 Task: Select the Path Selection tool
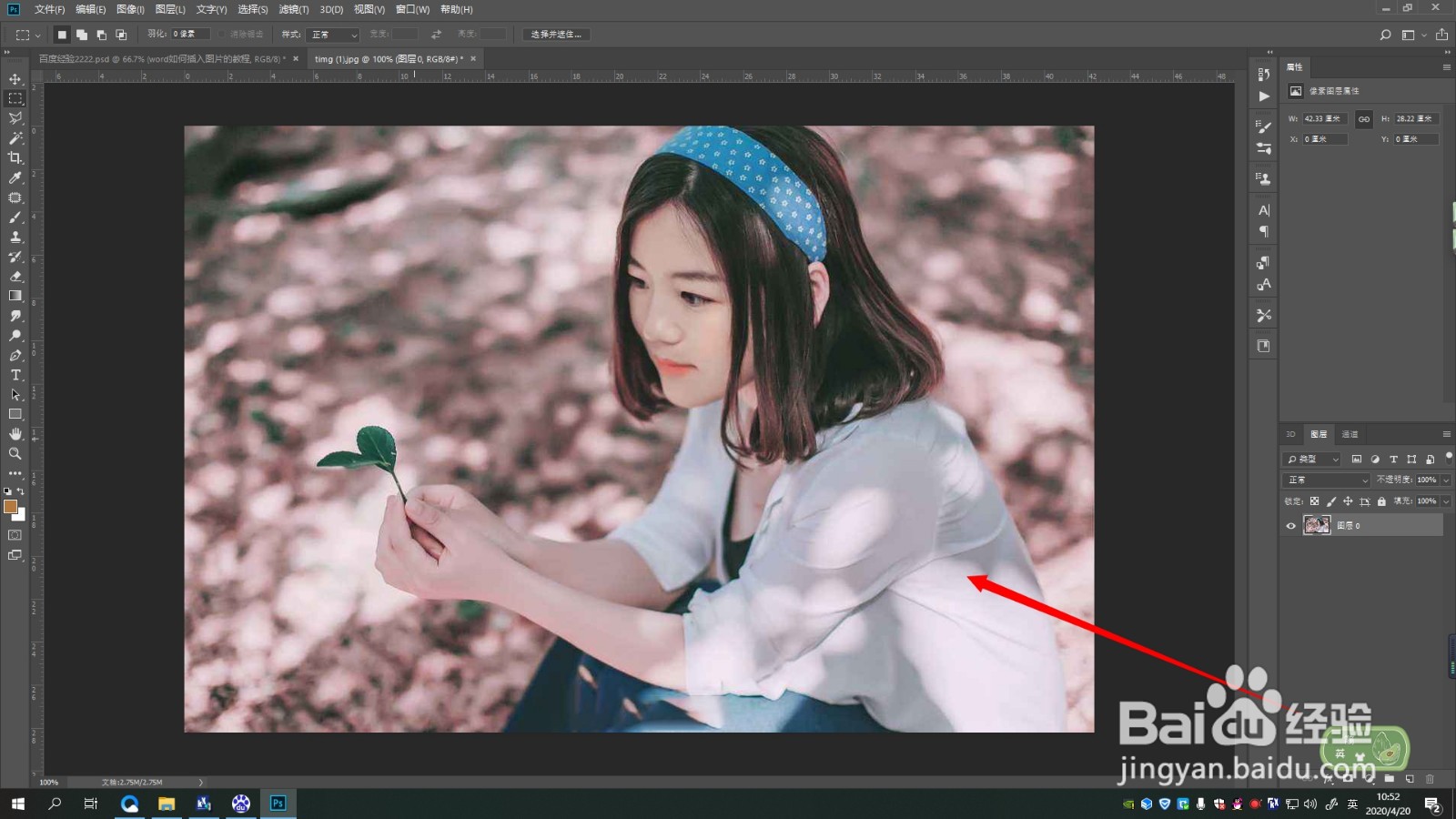(15, 395)
